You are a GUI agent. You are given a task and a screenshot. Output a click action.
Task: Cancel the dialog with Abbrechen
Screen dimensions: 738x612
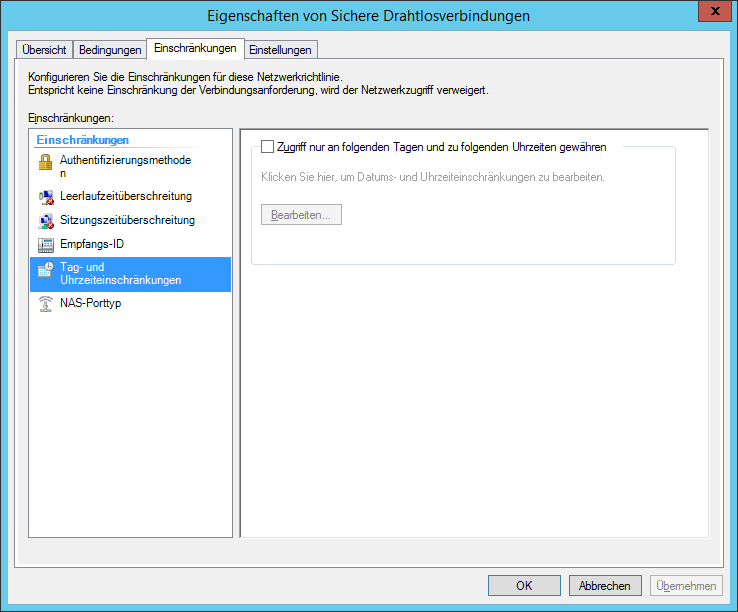[x=605, y=586]
